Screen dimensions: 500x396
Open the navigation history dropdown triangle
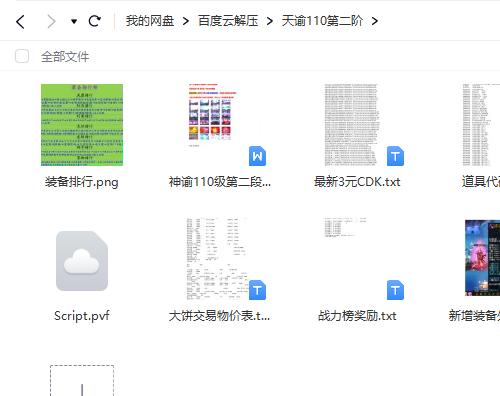pyautogui.click(x=74, y=22)
